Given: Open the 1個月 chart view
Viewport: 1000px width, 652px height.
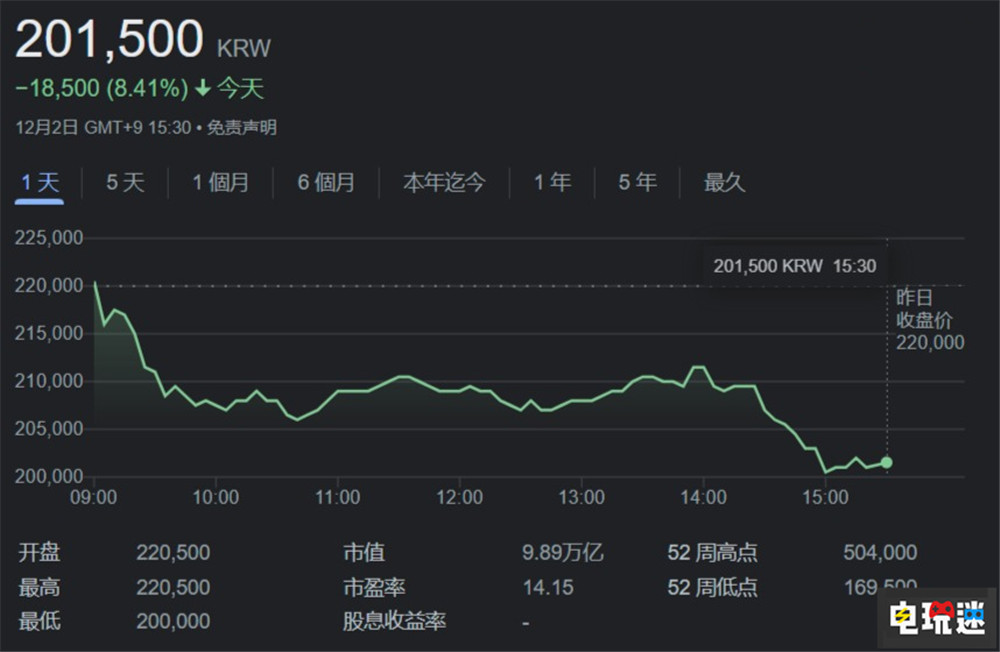Looking at the screenshot, I should tap(221, 183).
